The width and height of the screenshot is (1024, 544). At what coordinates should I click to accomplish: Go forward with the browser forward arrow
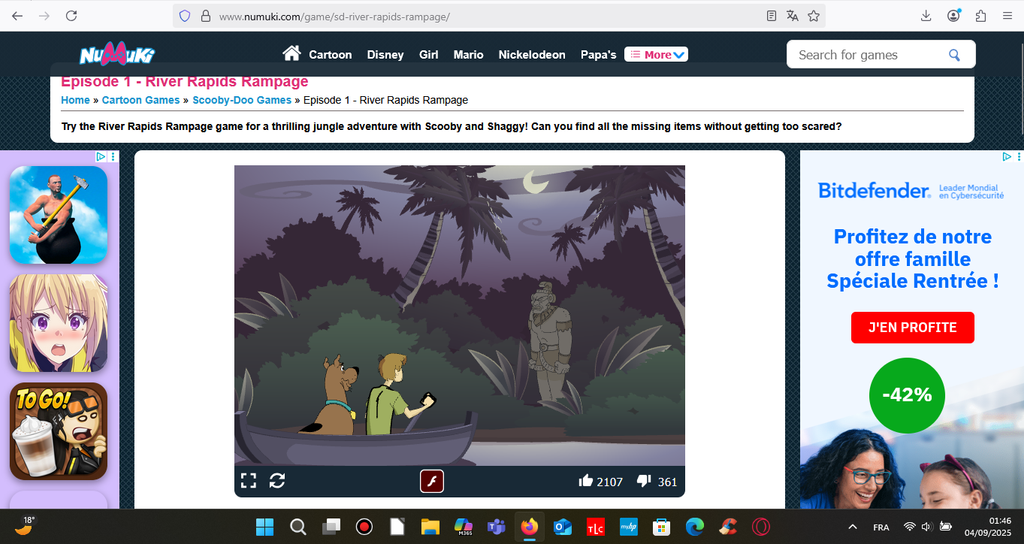pos(44,16)
